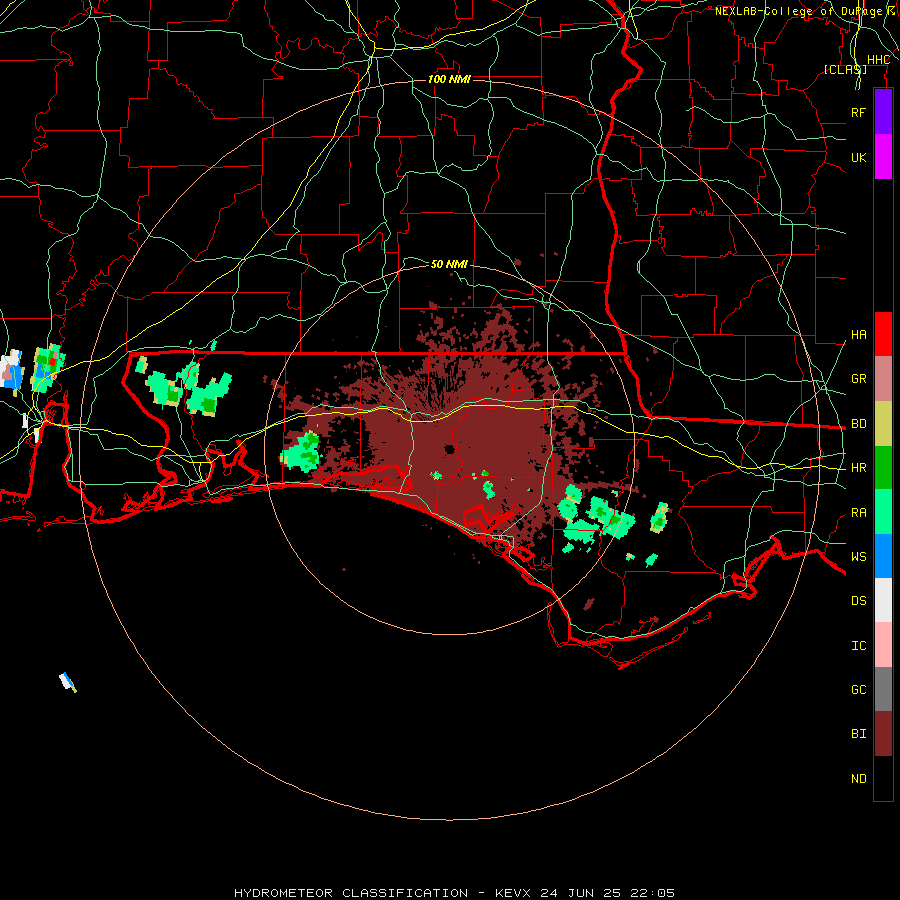900x900 pixels.
Task: Click the BD legend label
Action: click(858, 424)
